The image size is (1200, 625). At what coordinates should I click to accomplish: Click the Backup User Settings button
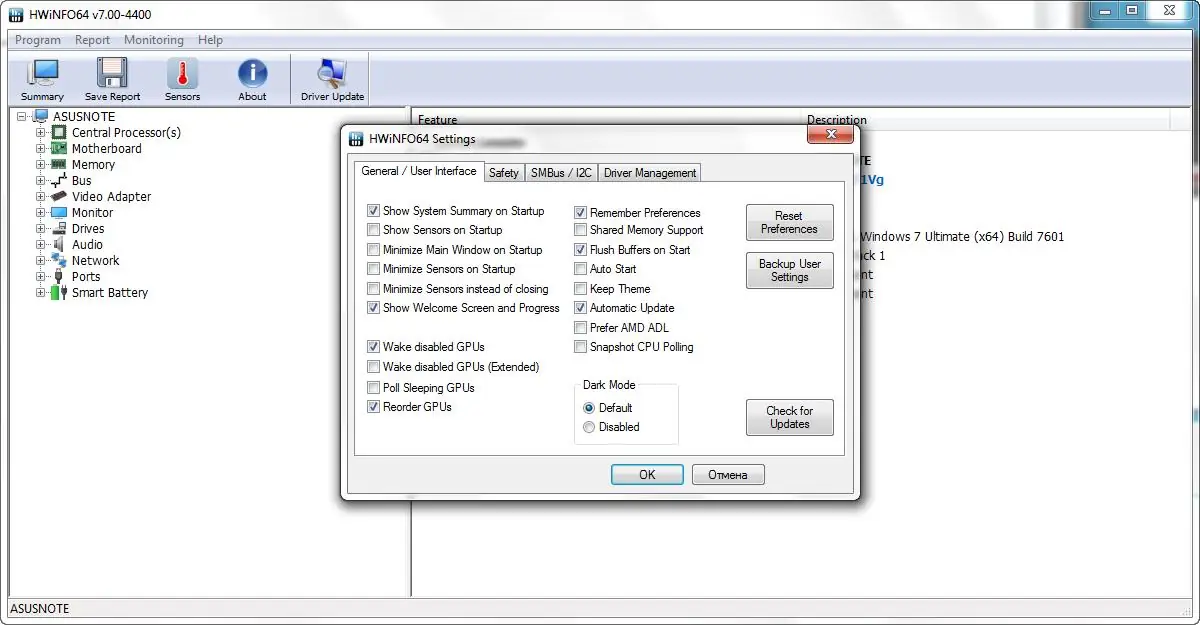pyautogui.click(x=789, y=270)
